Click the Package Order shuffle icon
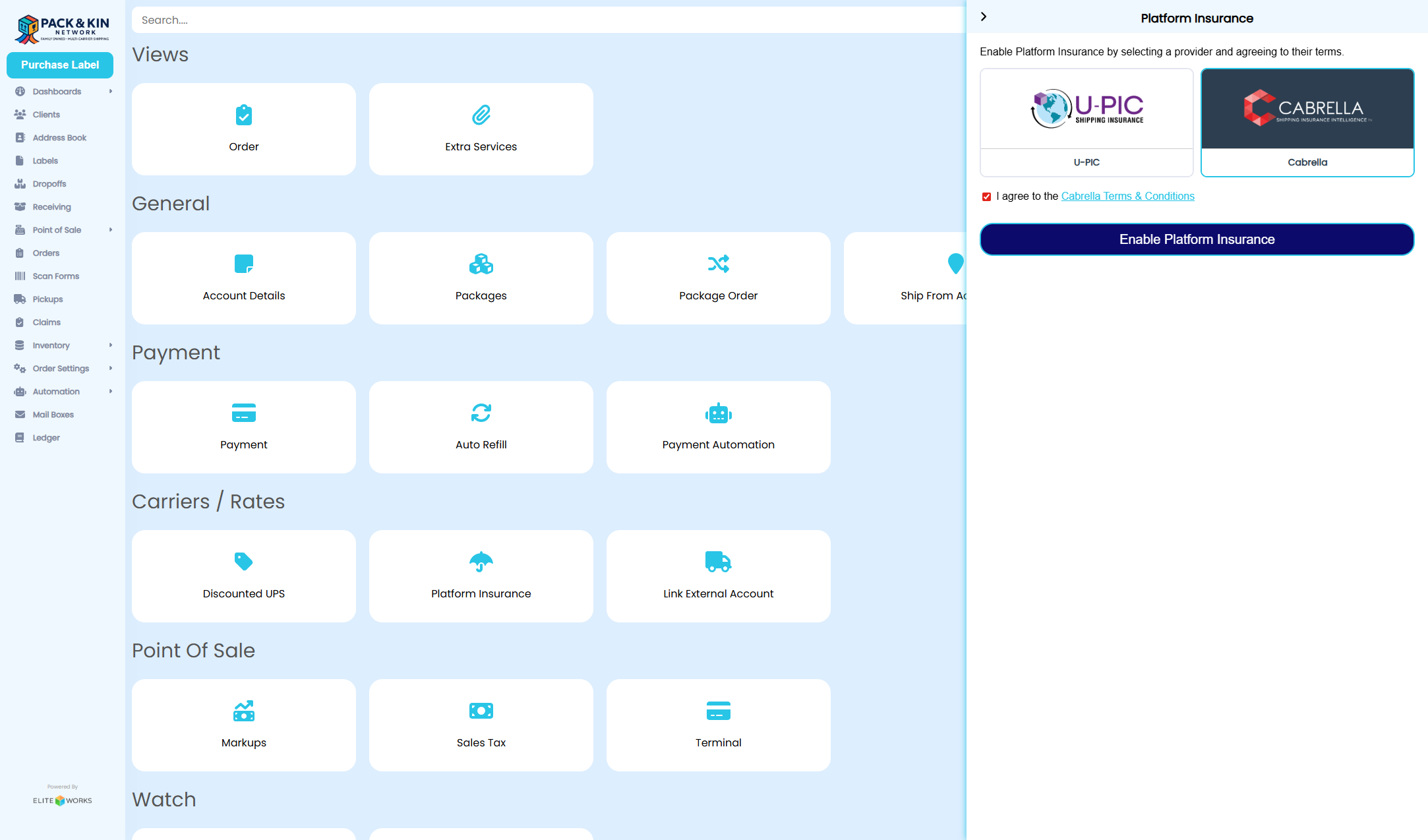The image size is (1428, 840). [x=719, y=264]
